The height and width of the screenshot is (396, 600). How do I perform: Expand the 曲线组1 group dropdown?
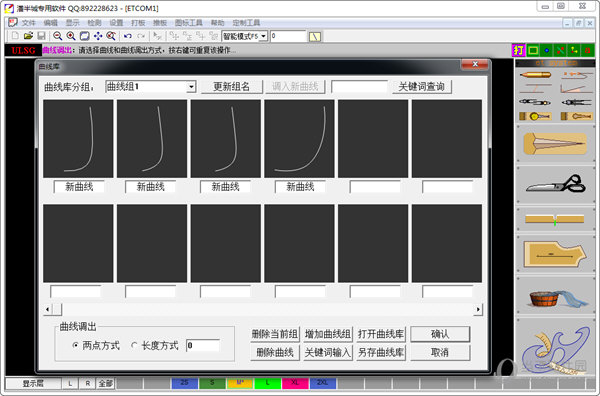coord(191,87)
